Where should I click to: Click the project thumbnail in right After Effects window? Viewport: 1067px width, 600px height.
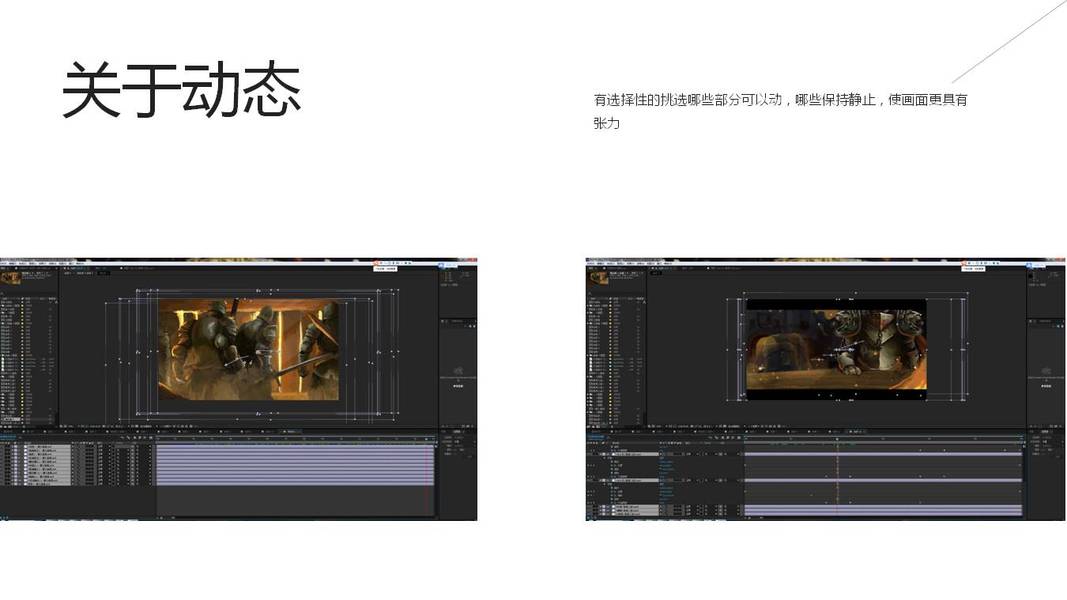tap(599, 278)
